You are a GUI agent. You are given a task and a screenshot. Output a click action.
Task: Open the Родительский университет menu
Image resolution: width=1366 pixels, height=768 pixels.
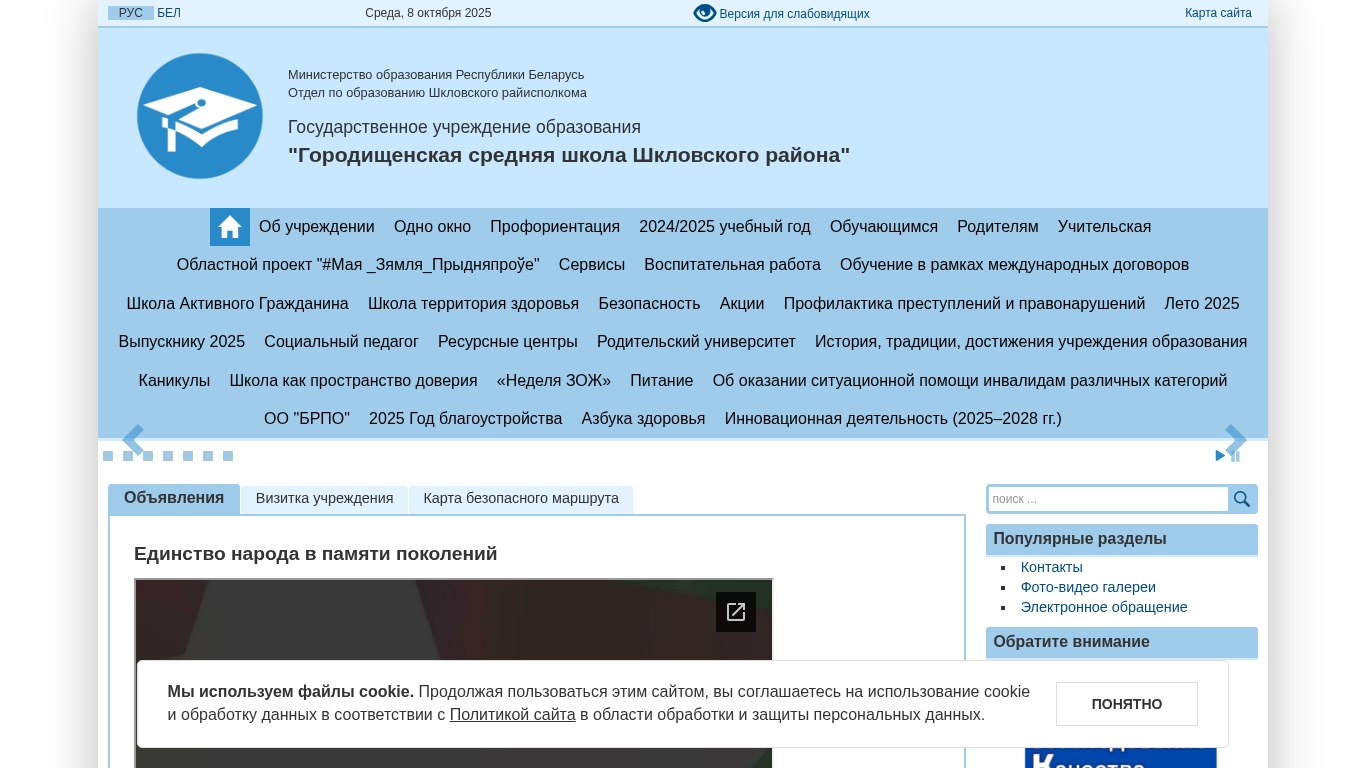tap(697, 342)
